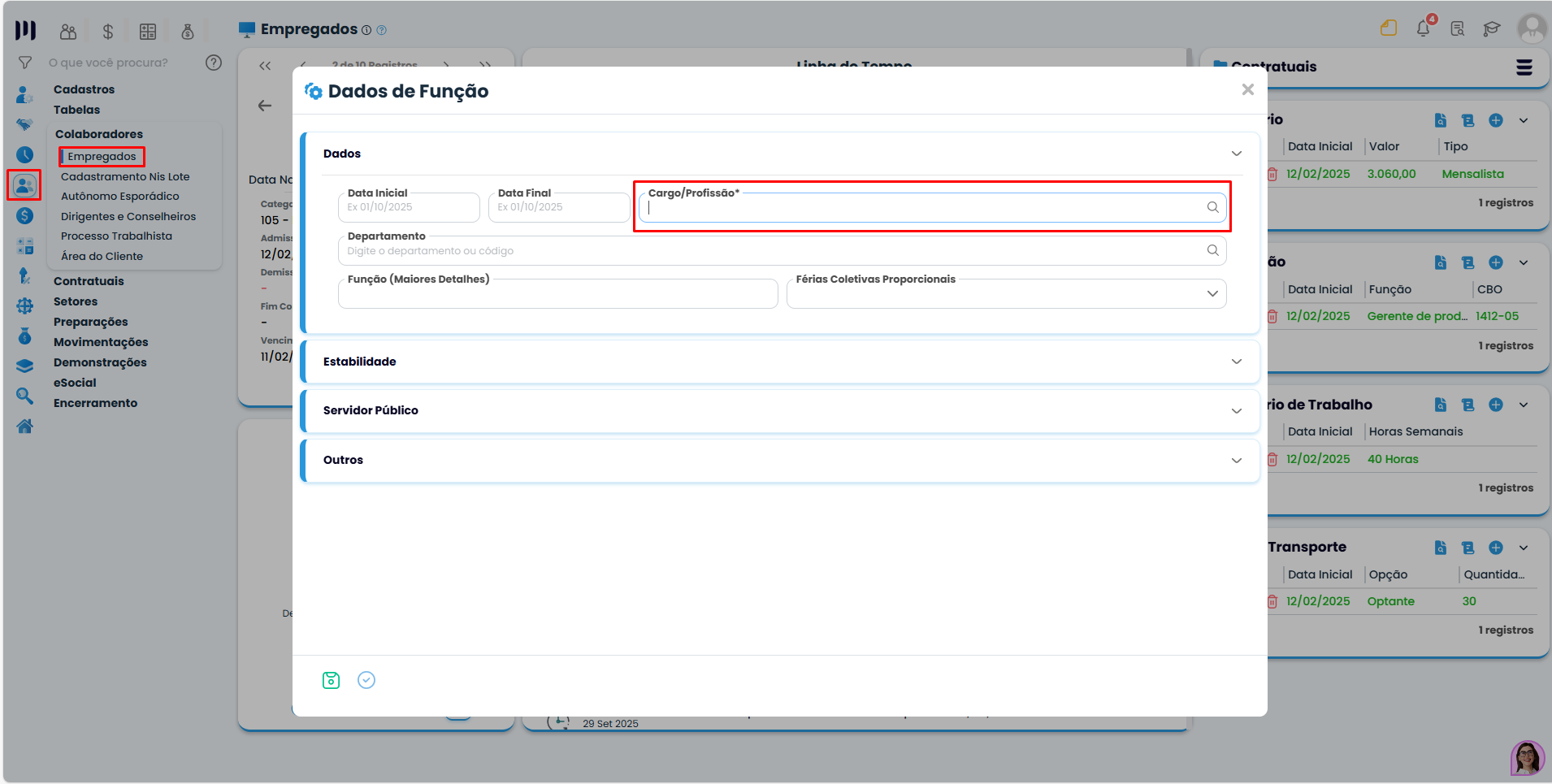Screen dimensions: 1552x784
Task: Click the dollar sign icon in top toolbar
Action: (108, 32)
